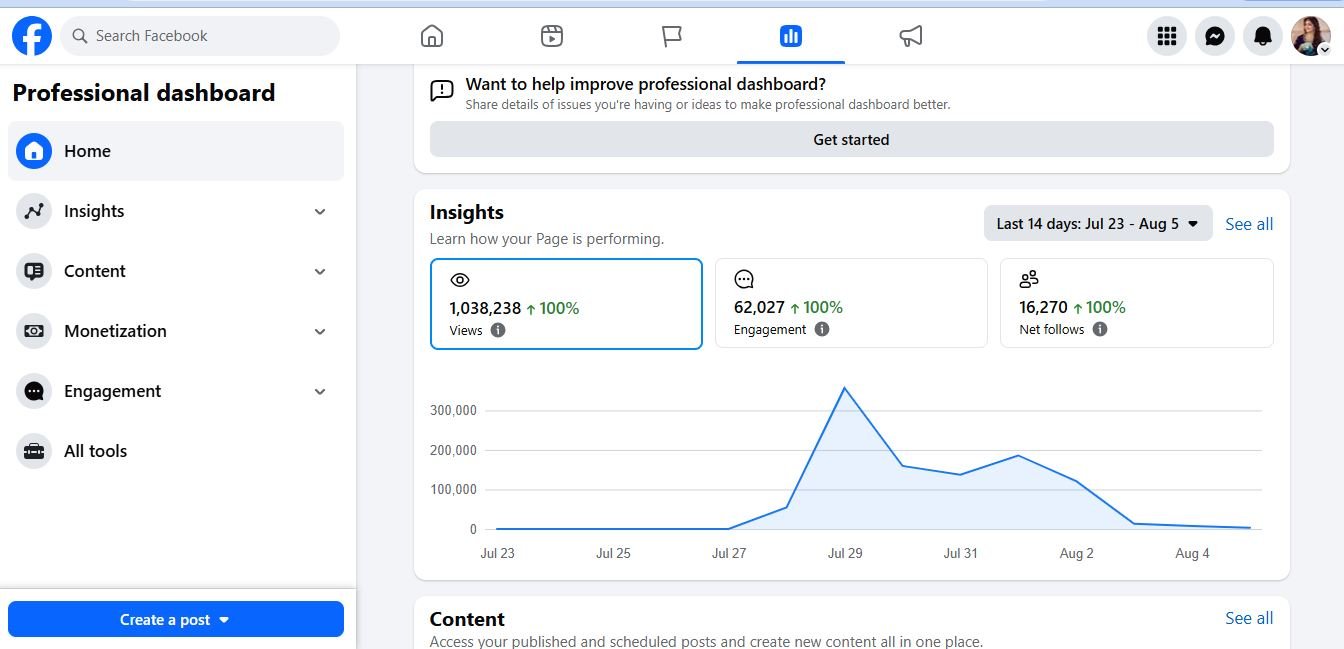This screenshot has width=1344, height=649.
Task: Click the chart peak at Jul 29
Action: [x=845, y=387]
